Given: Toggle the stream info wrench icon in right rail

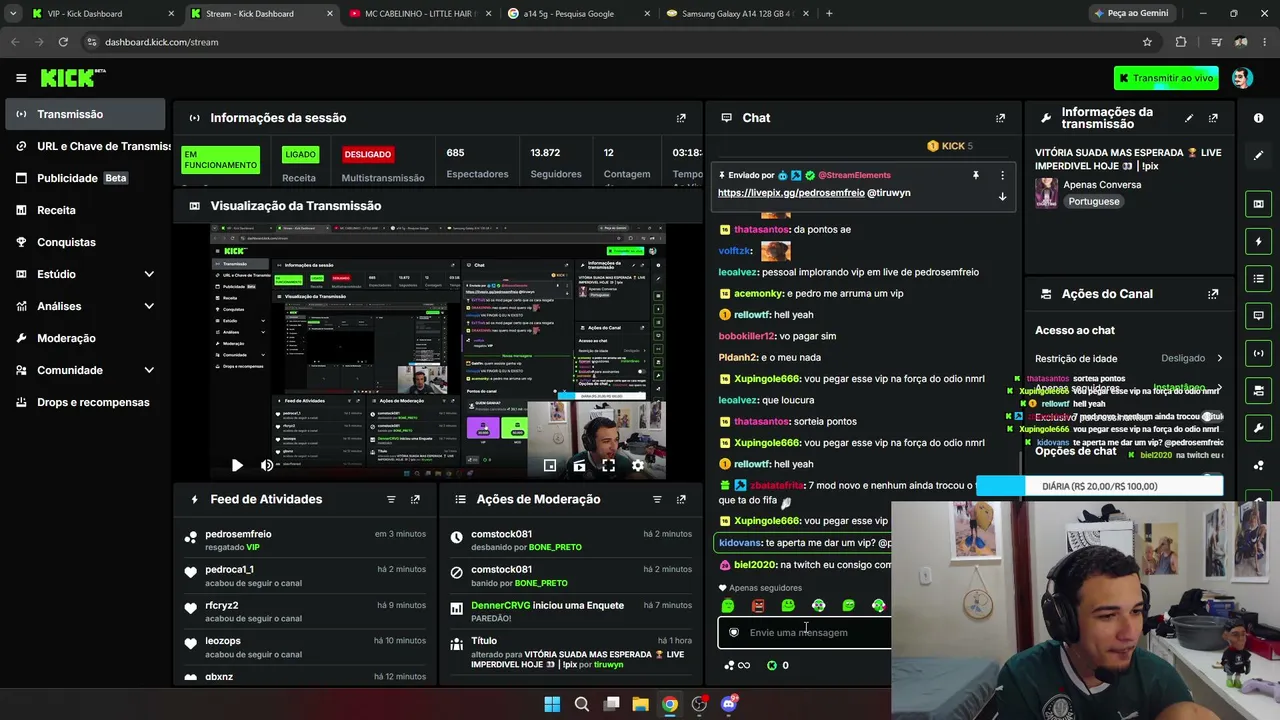Looking at the screenshot, I should click(x=1258, y=427).
